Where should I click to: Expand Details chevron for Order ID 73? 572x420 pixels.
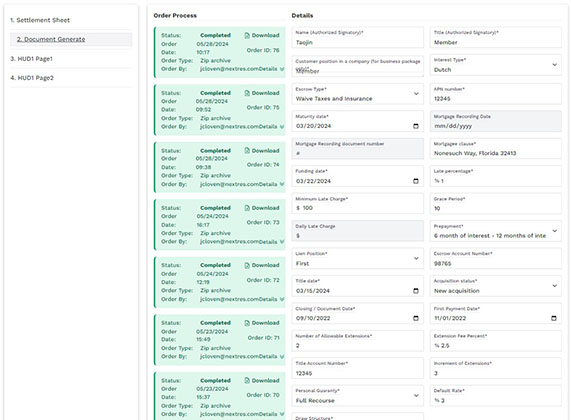click(x=282, y=242)
